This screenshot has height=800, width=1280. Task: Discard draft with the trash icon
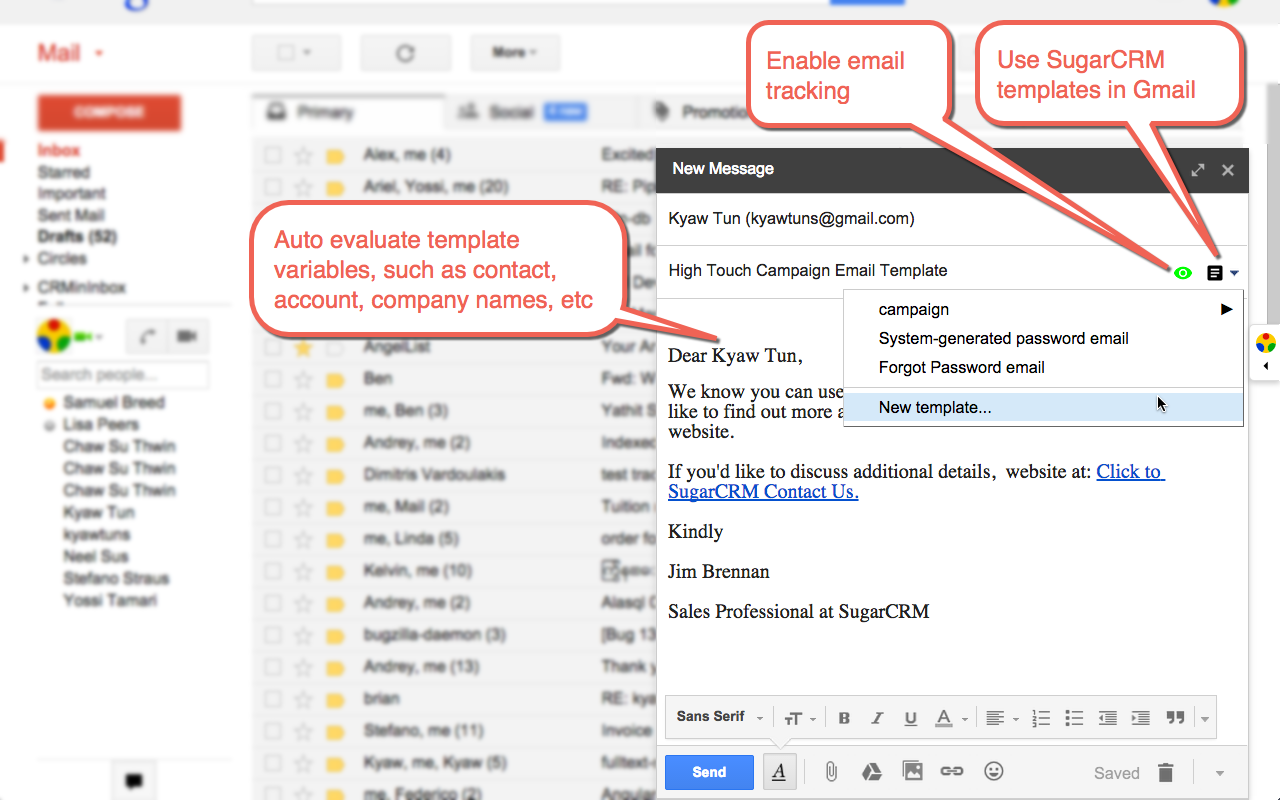[1165, 772]
